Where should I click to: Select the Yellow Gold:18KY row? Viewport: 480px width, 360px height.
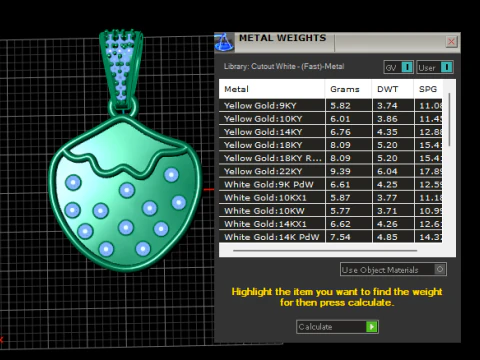point(331,145)
